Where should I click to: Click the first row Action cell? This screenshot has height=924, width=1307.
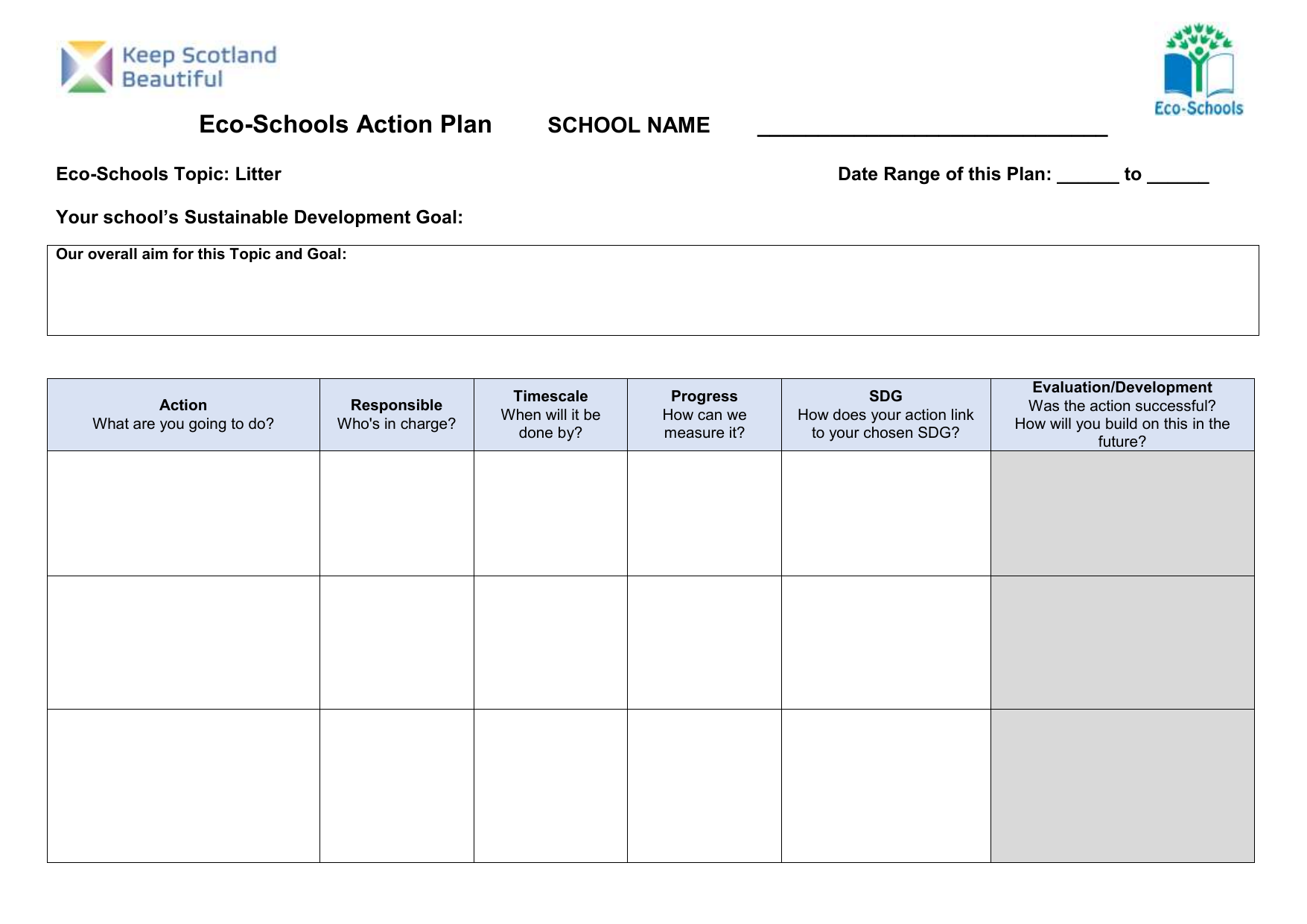point(183,514)
